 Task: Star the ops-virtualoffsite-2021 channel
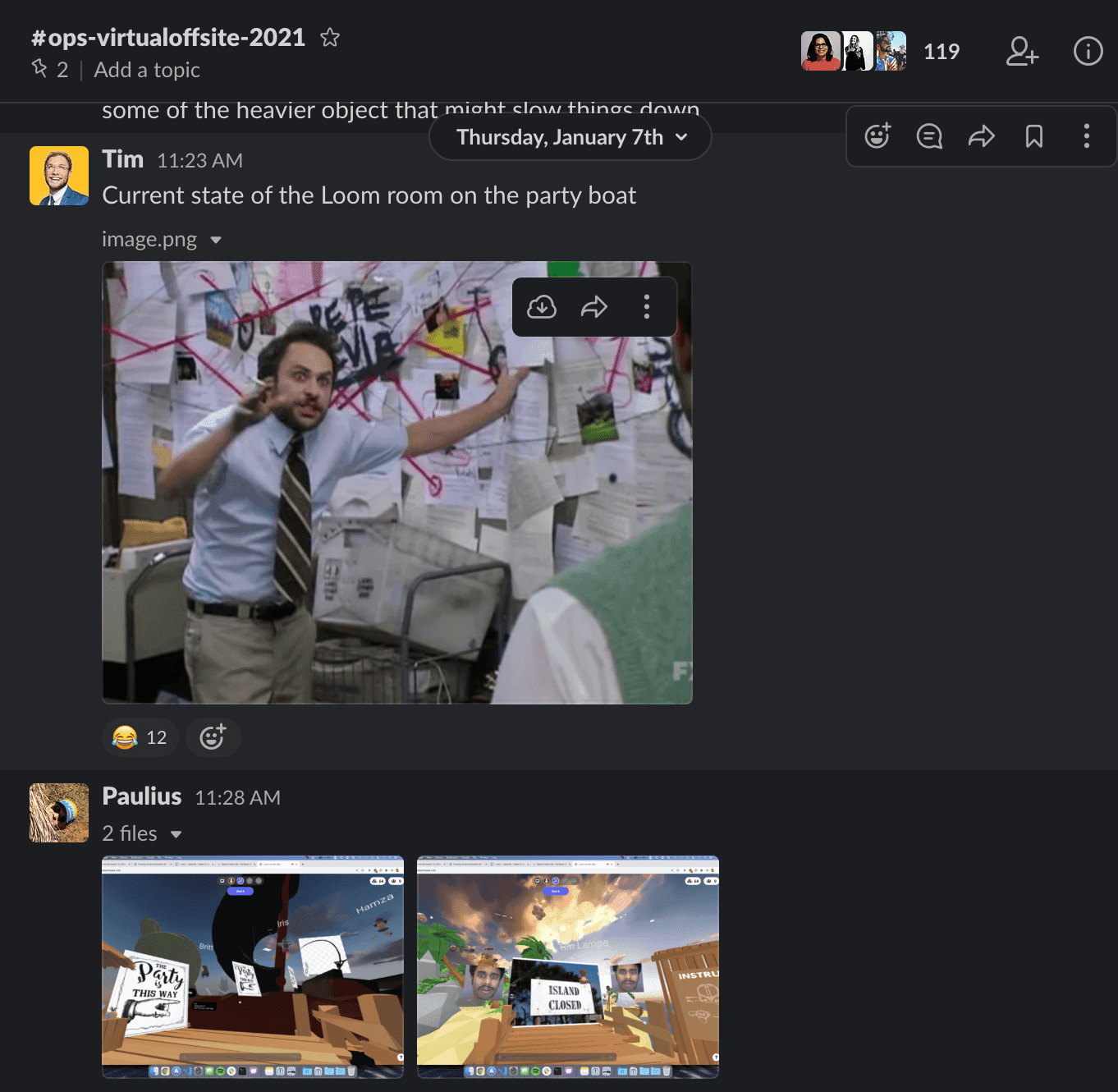click(x=329, y=38)
